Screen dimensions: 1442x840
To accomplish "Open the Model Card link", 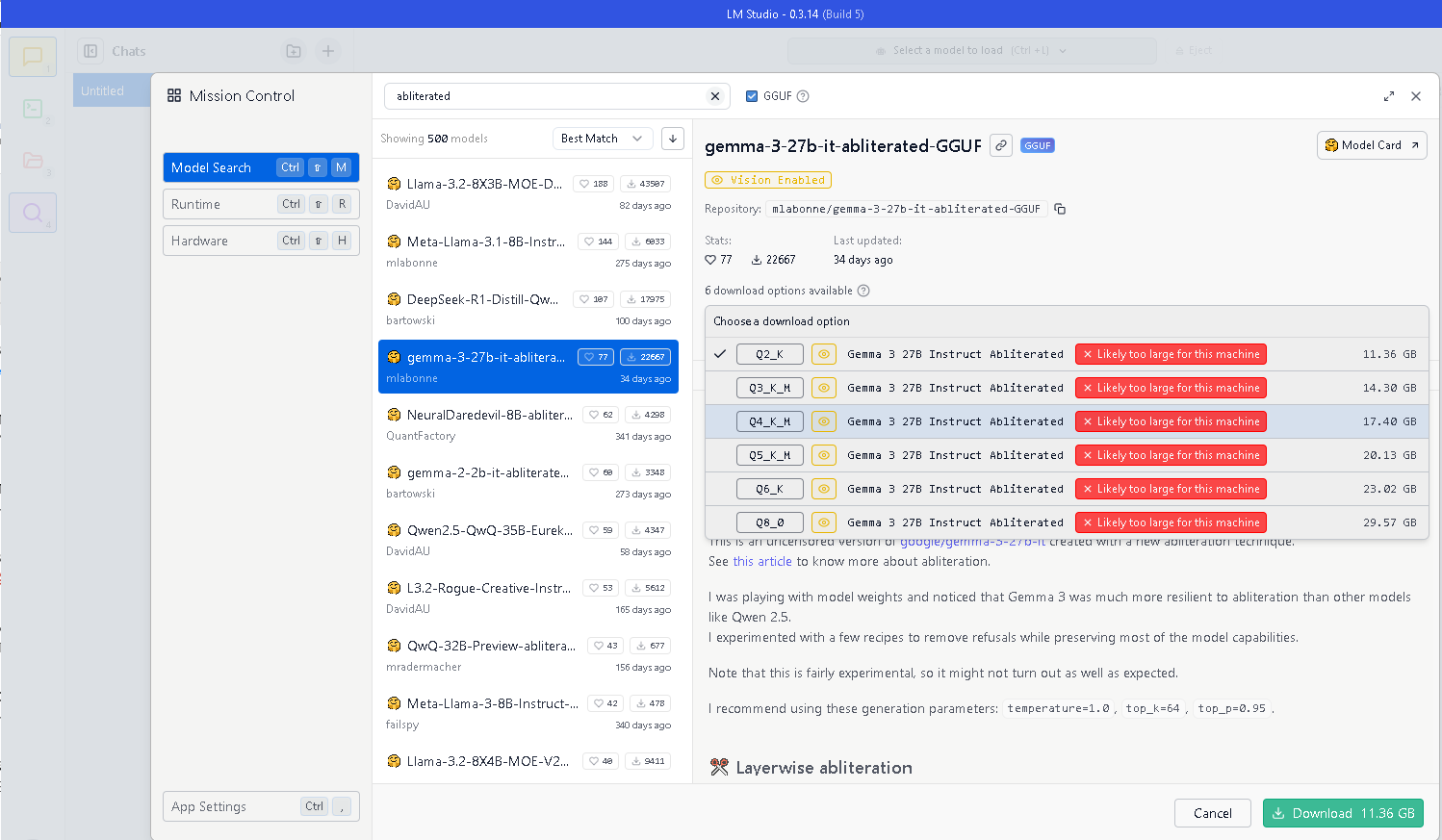I will [x=1371, y=145].
